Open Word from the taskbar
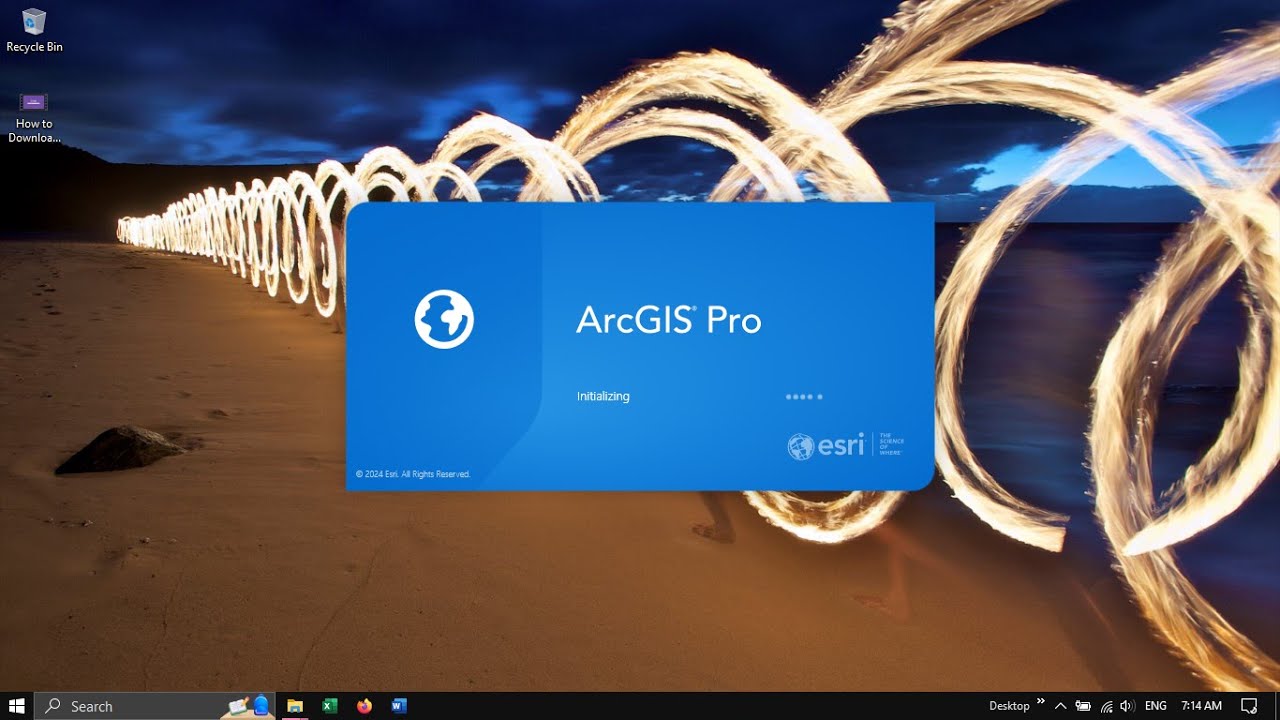 pyautogui.click(x=399, y=706)
